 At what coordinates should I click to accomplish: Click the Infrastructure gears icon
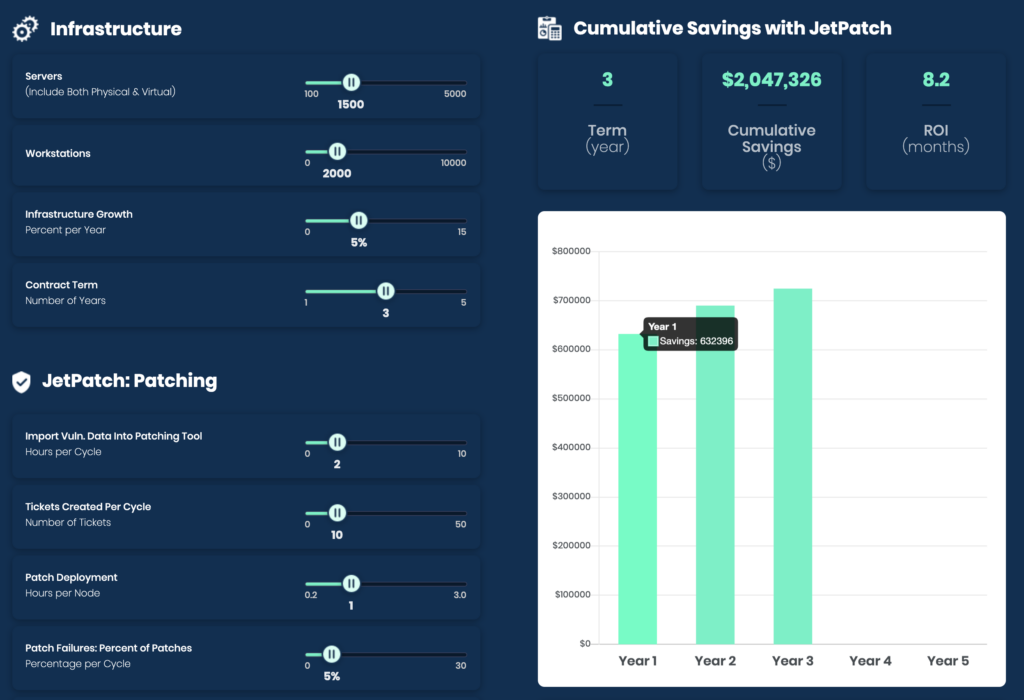[25, 29]
